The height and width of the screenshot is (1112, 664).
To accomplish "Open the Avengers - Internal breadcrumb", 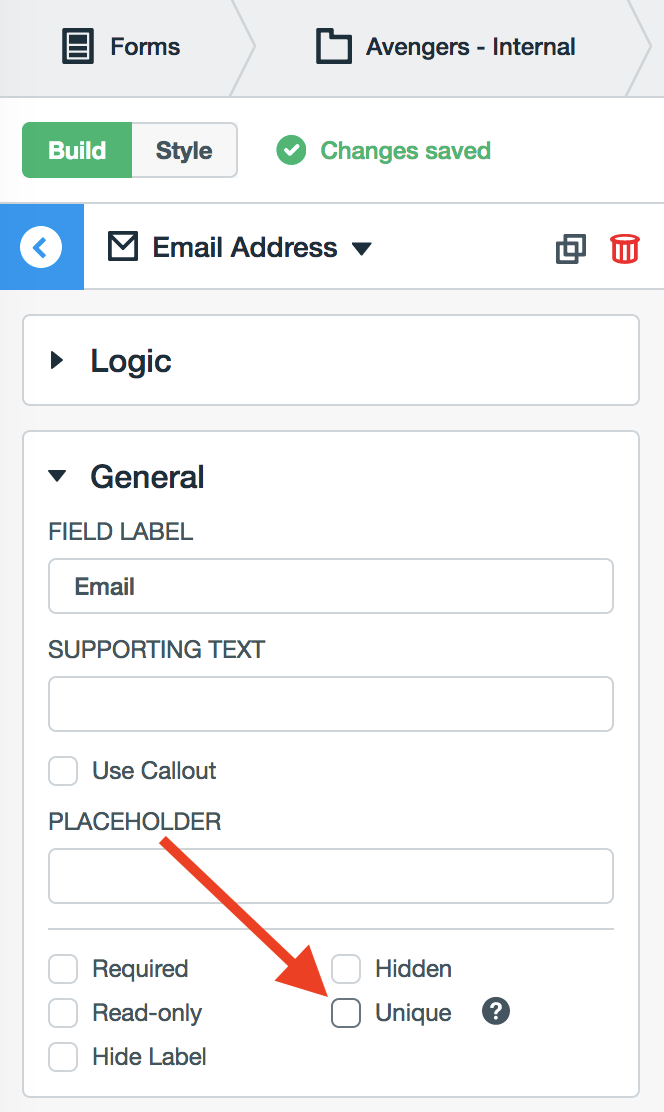I will click(470, 46).
